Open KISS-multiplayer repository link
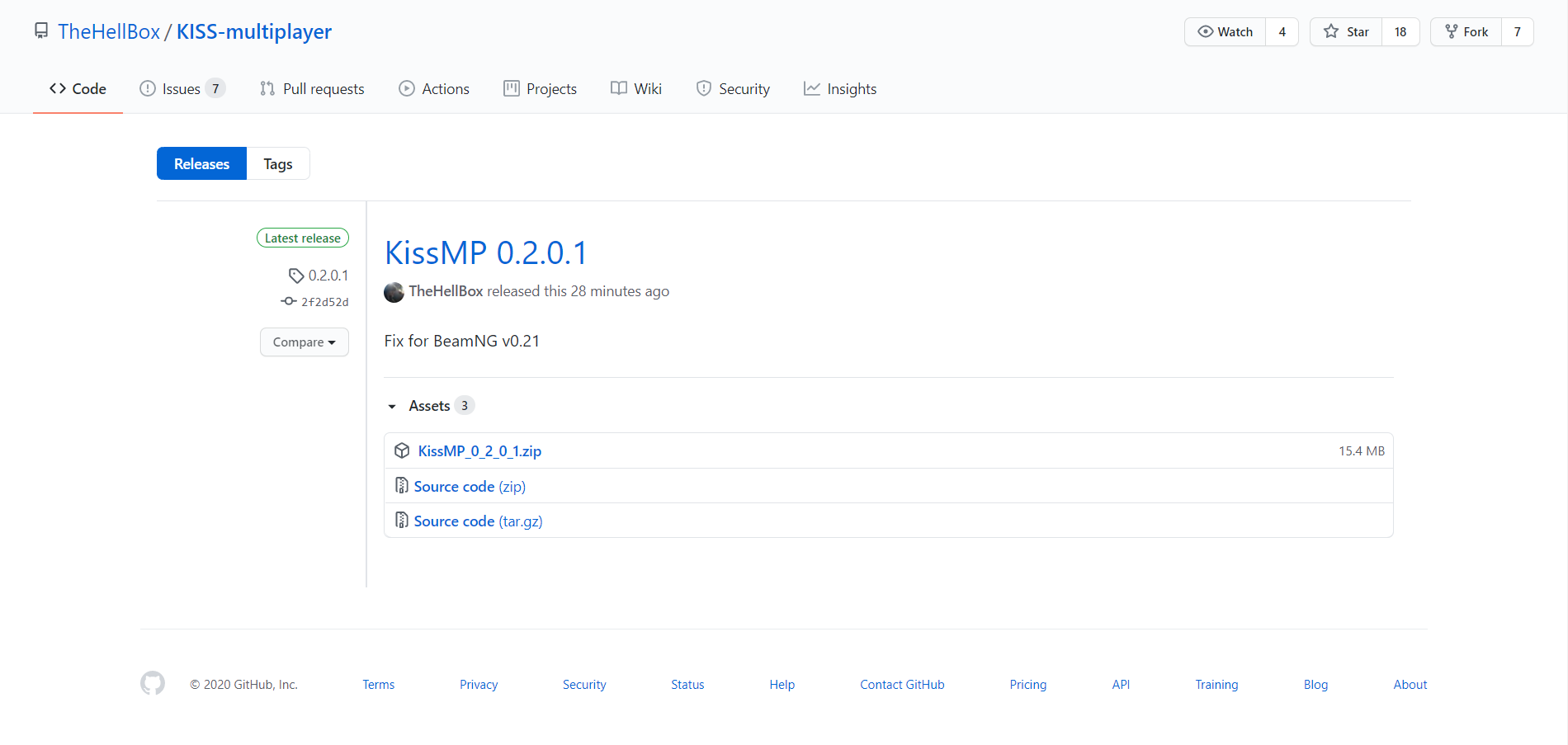 click(254, 31)
